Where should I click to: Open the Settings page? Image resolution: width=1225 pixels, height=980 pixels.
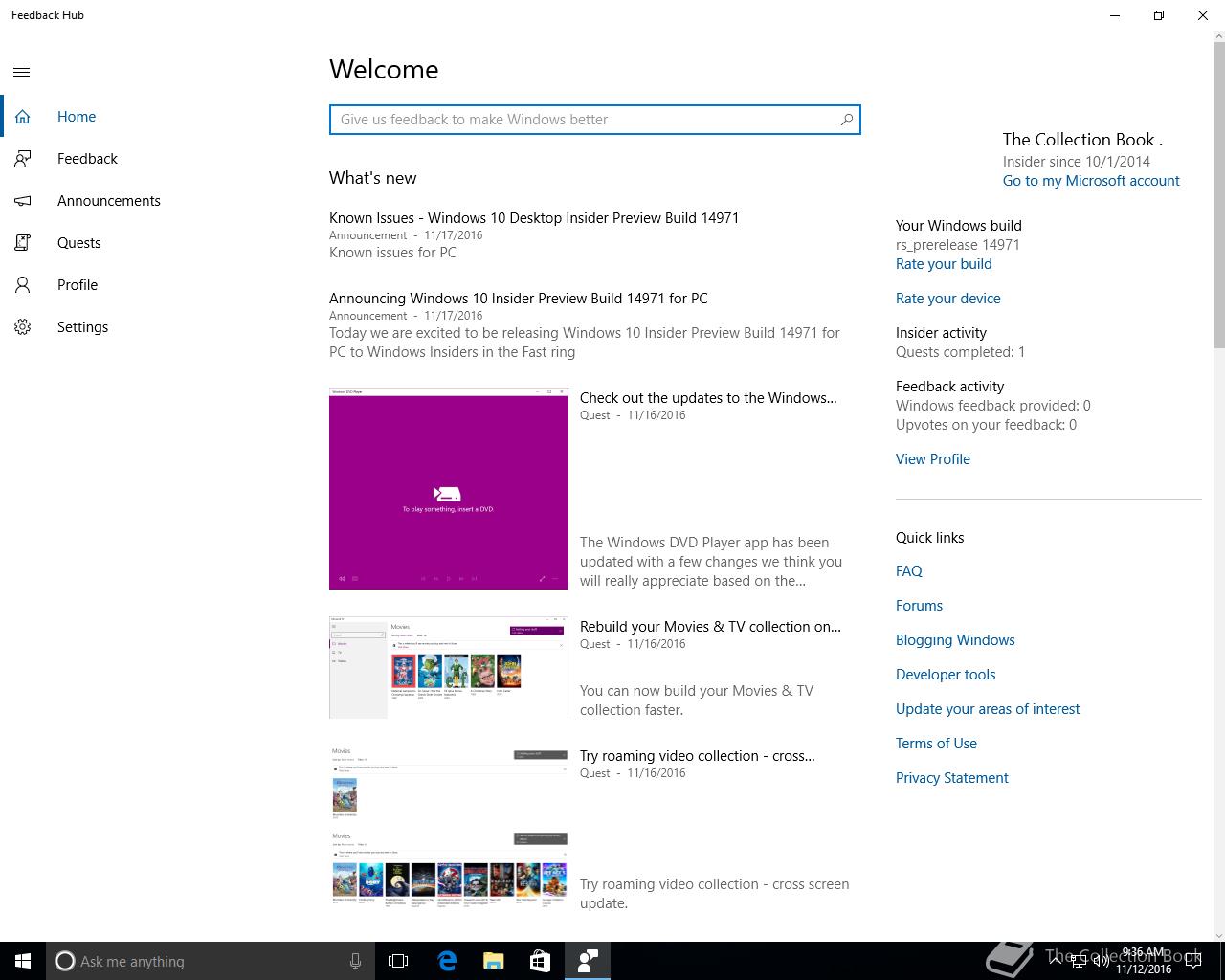click(x=153, y=327)
